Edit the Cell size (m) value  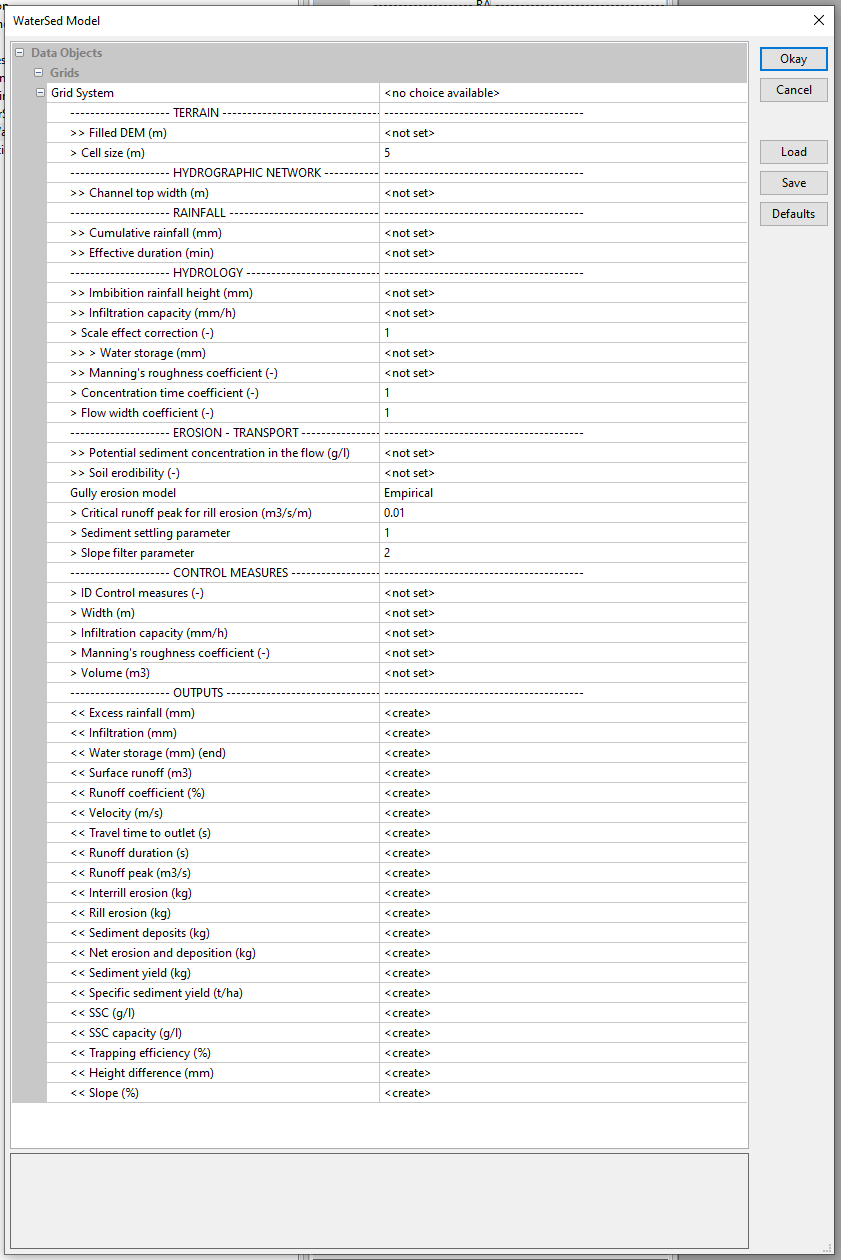pos(562,153)
